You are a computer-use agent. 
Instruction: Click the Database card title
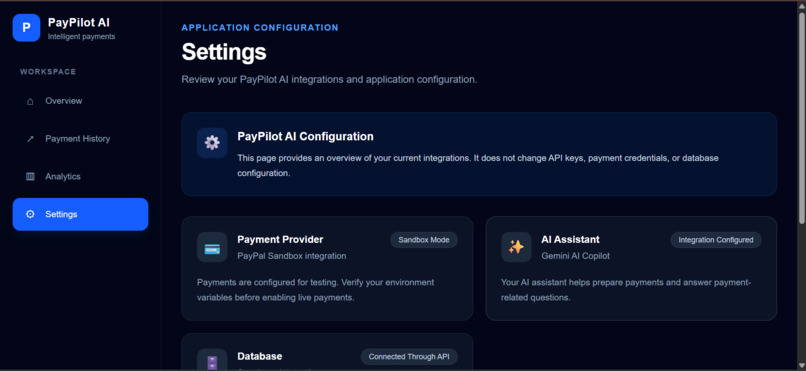coord(260,357)
